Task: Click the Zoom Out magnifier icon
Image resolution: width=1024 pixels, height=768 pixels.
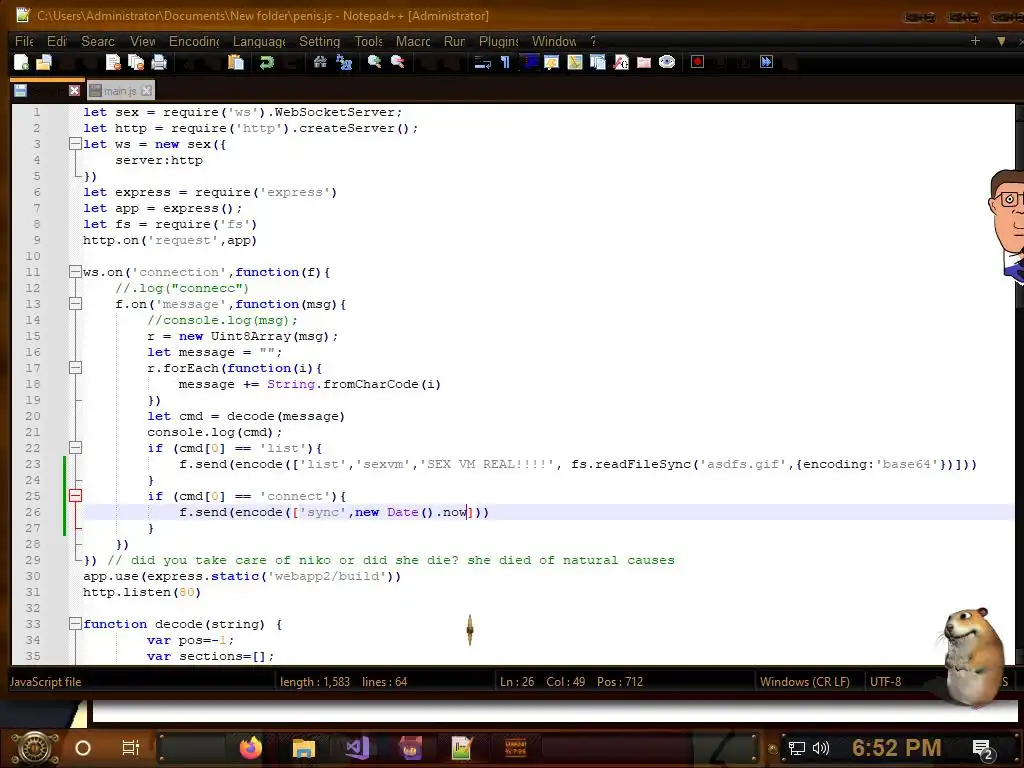Action: [397, 62]
